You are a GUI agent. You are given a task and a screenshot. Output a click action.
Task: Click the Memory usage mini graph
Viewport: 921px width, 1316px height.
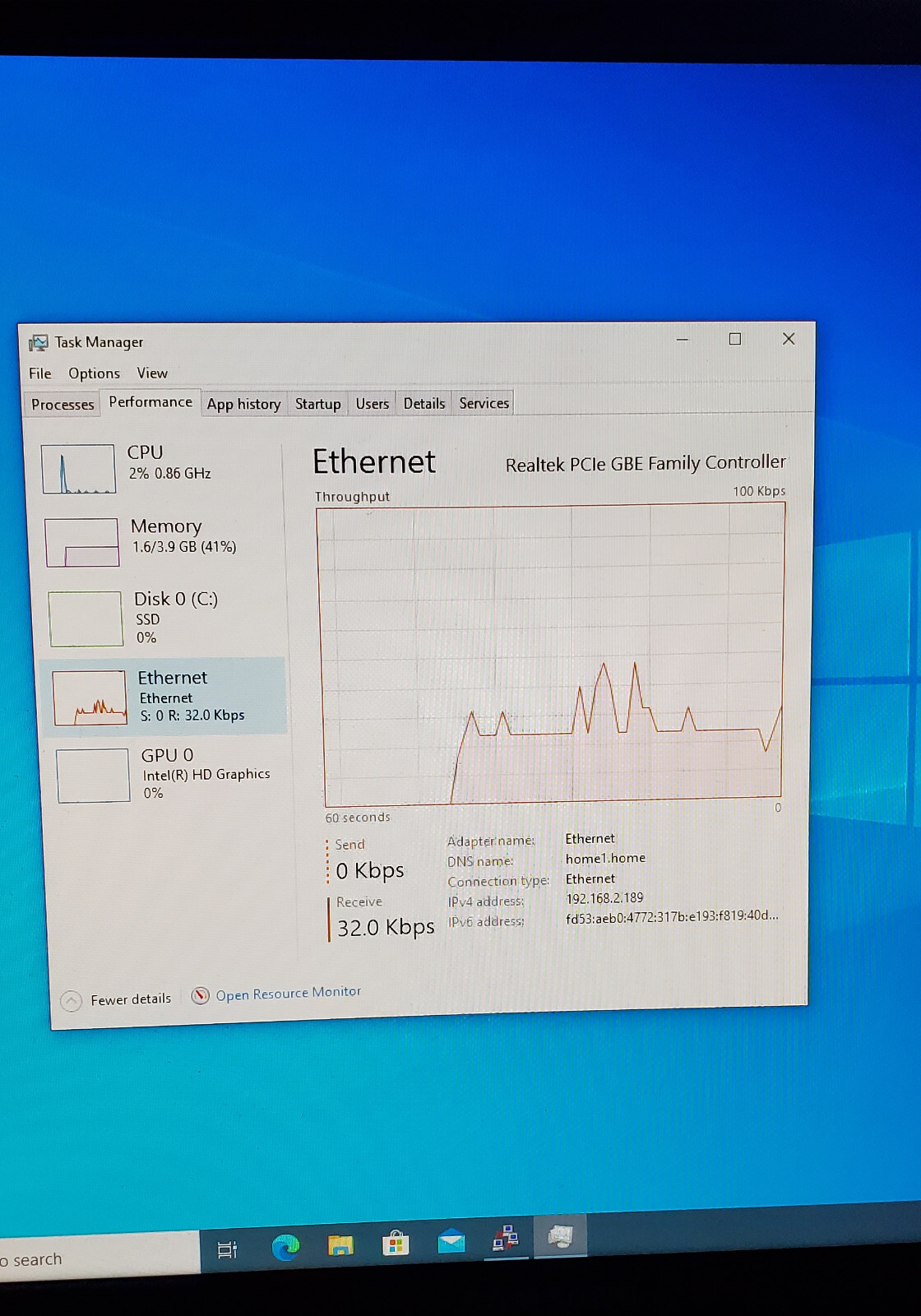pyautogui.click(x=82, y=543)
